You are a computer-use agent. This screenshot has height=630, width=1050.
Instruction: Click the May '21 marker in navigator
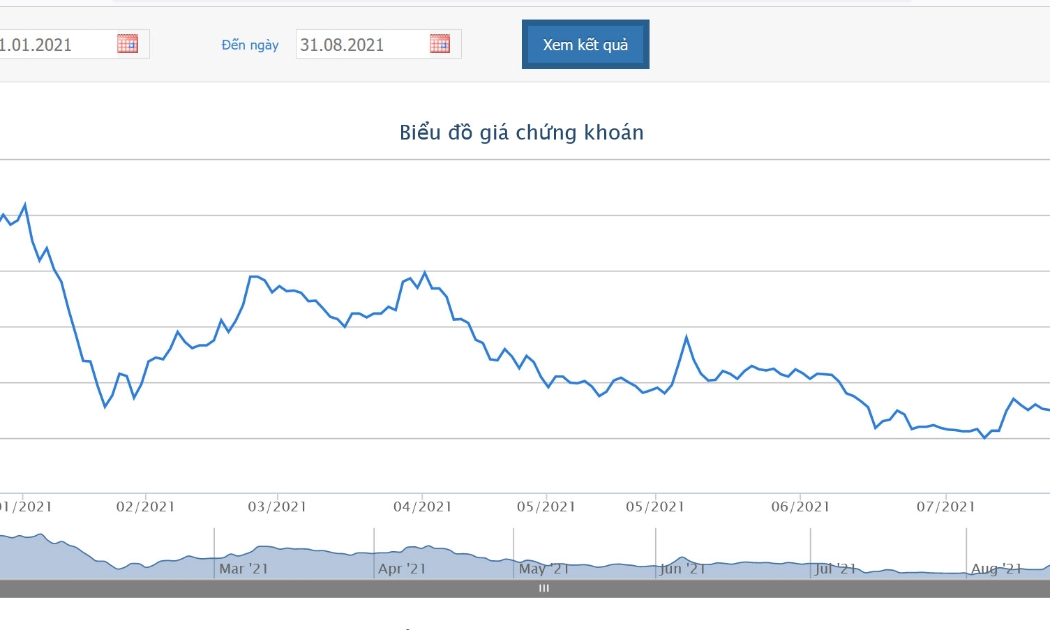[543, 568]
